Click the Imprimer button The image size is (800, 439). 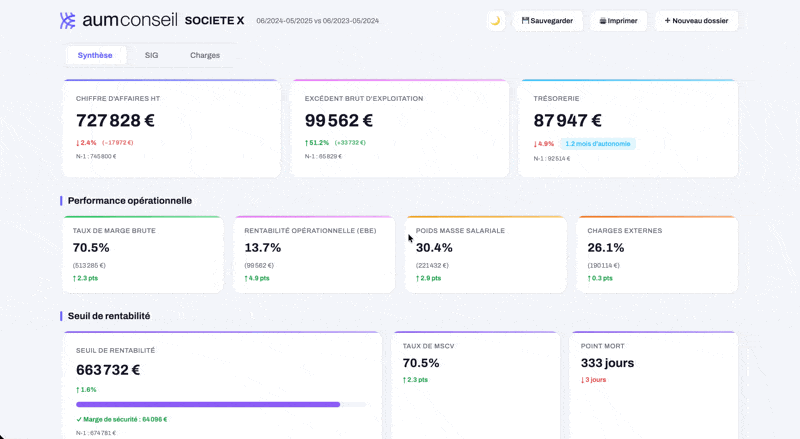pyautogui.click(x=618, y=21)
